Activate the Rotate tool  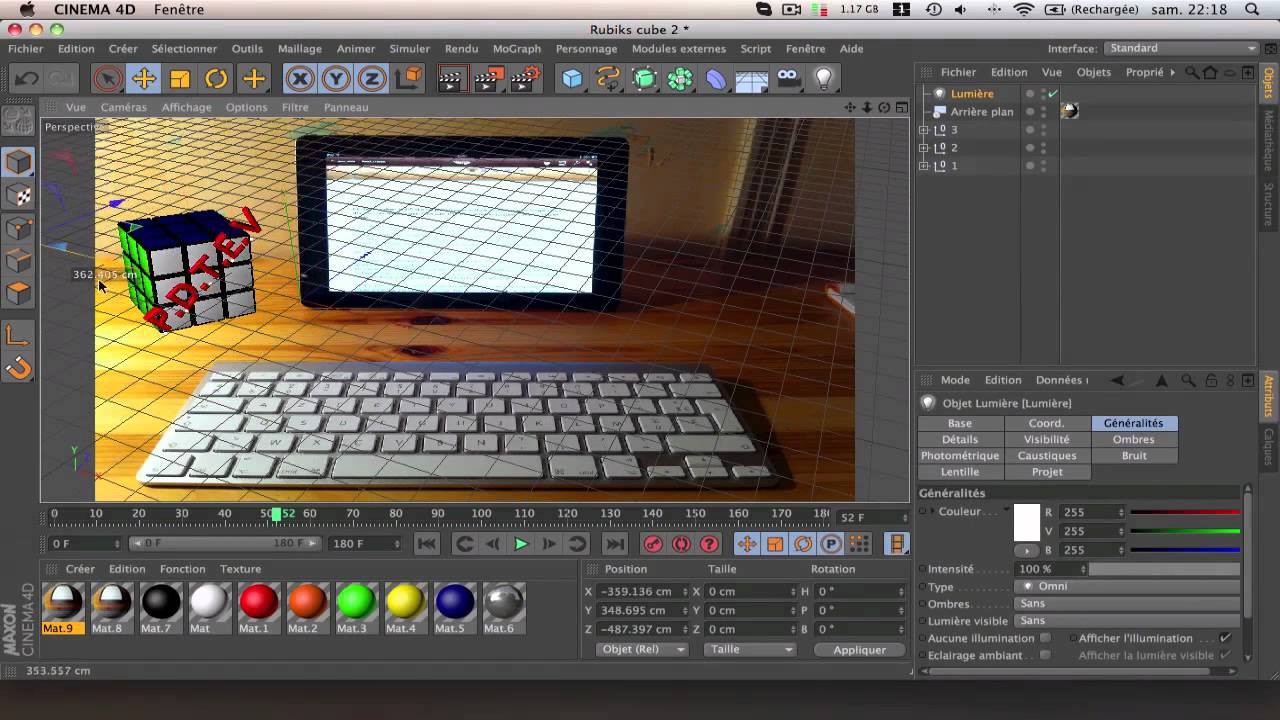[x=216, y=78]
